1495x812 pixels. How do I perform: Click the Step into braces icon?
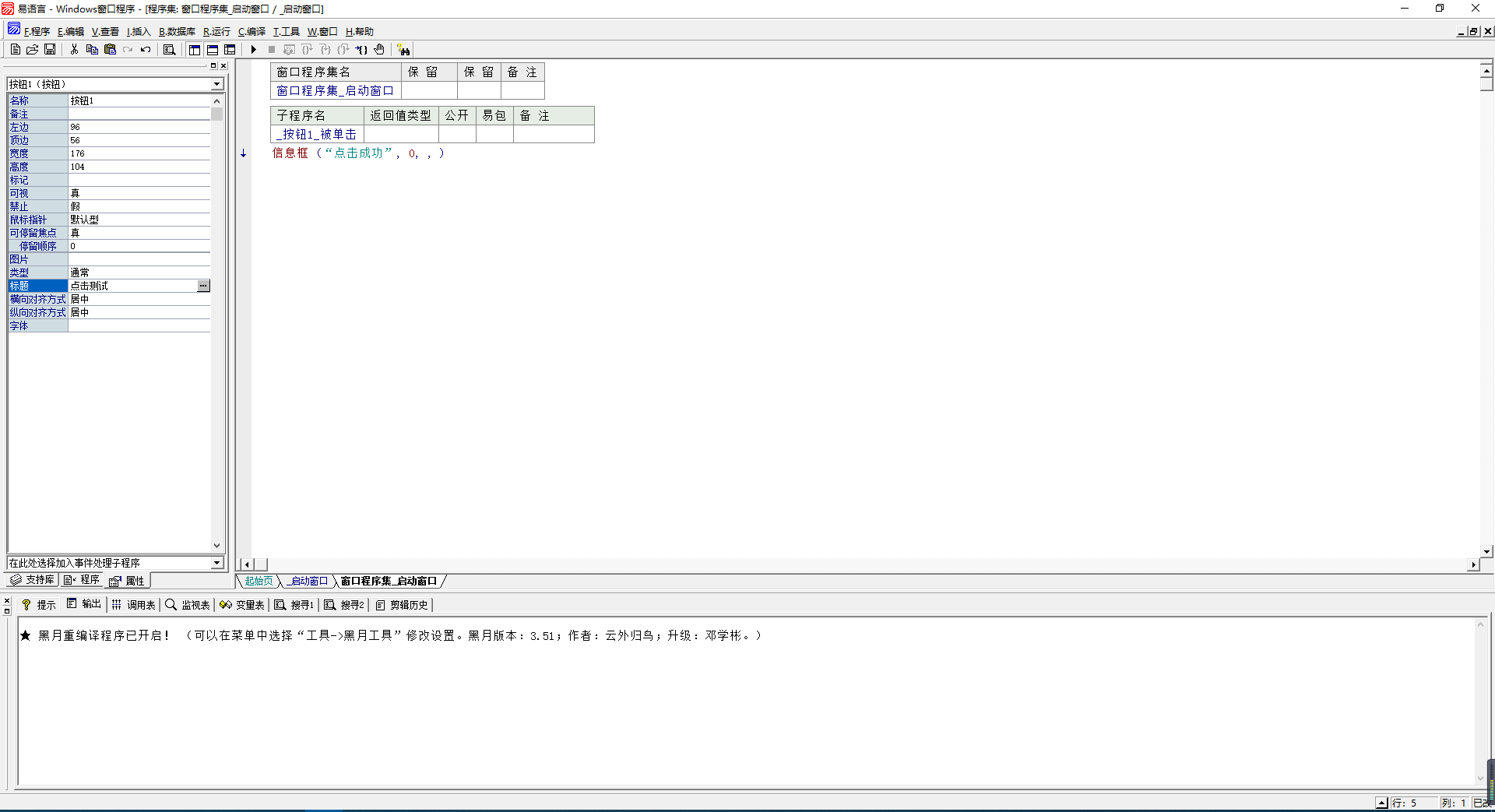click(x=308, y=49)
